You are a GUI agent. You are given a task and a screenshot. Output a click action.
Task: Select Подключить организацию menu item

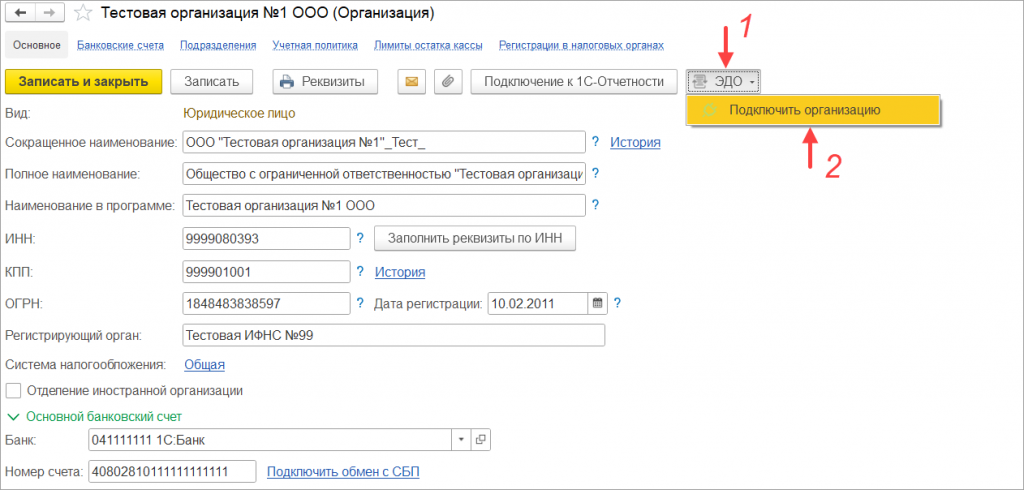pos(804,110)
